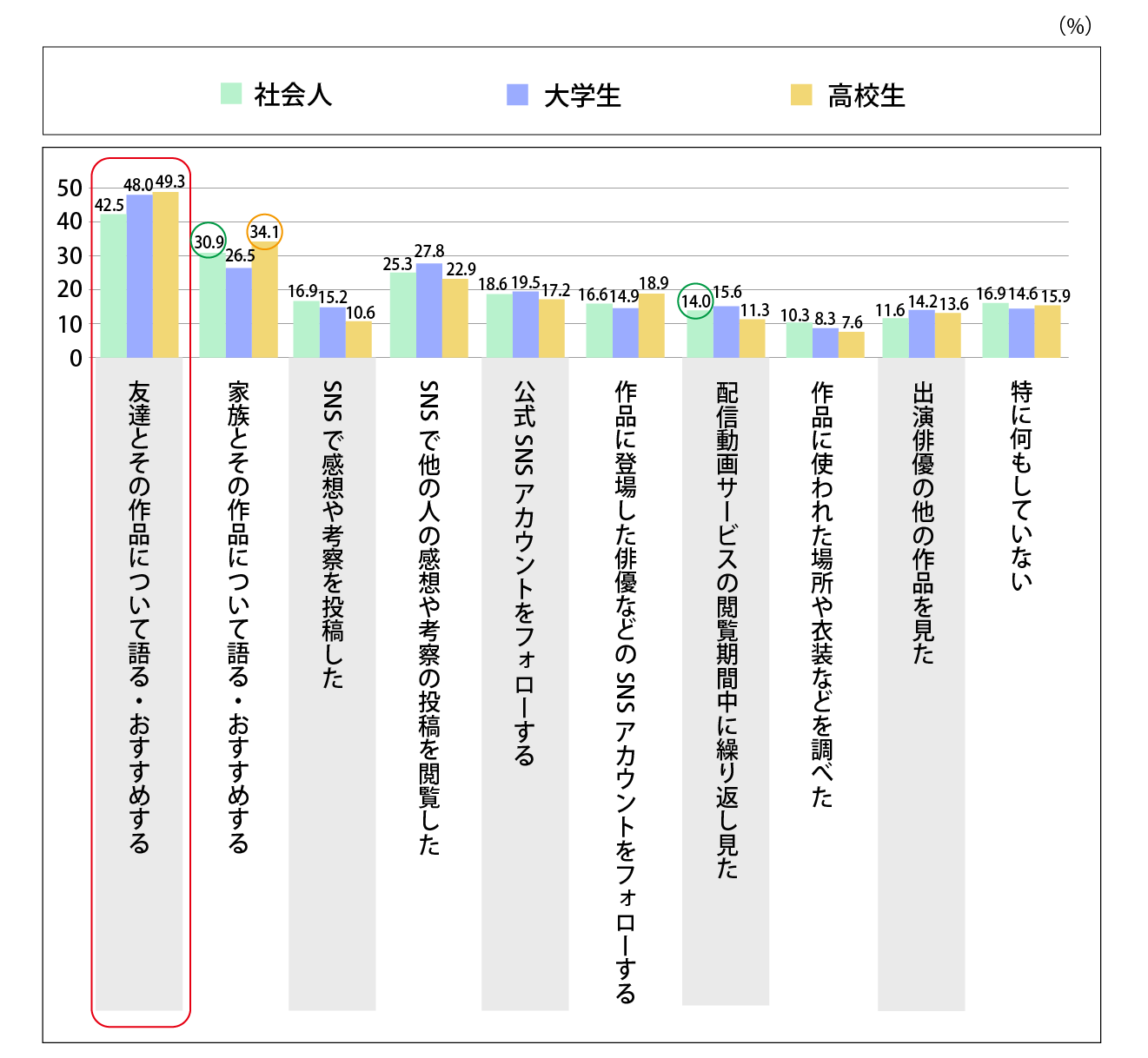
Task: Click the 0 y-axis tick
Action: [76, 358]
